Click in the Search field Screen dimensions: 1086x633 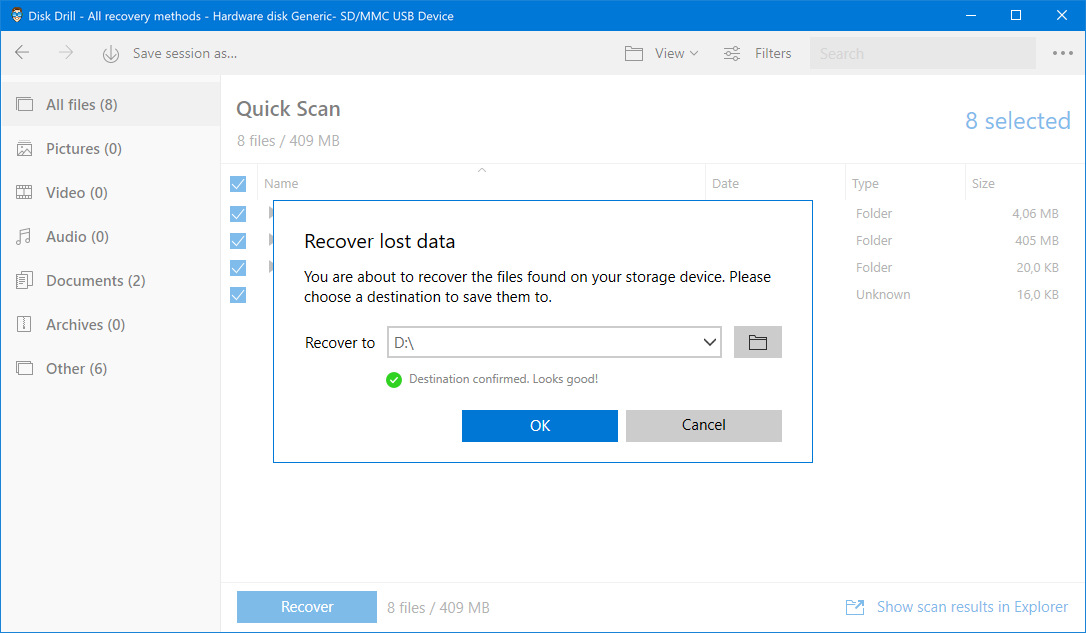coord(923,53)
